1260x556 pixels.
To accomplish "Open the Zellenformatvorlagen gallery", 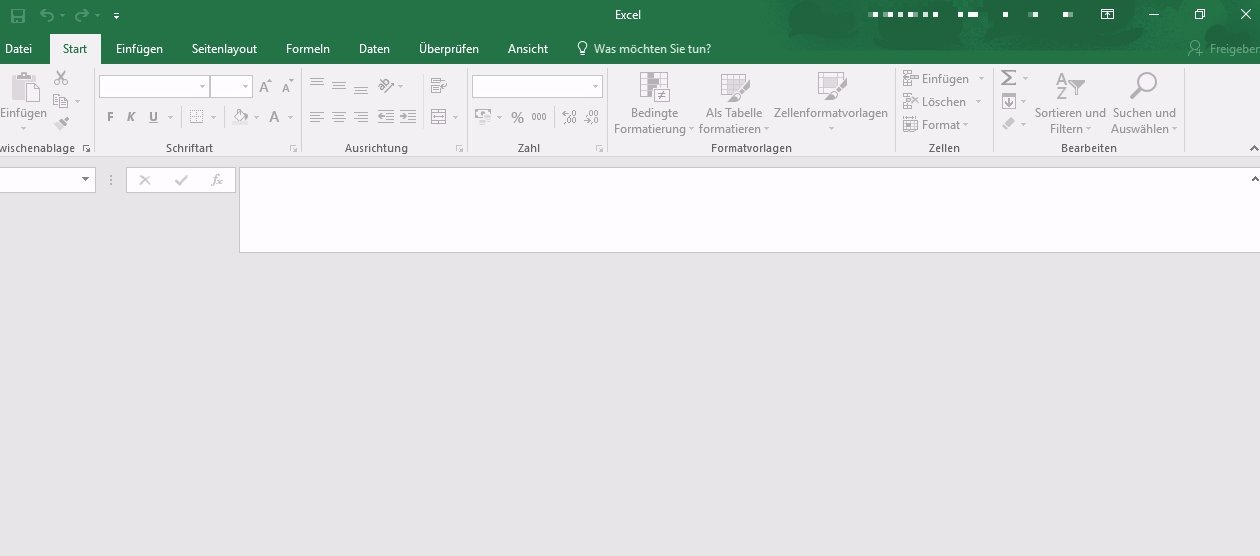I will click(x=831, y=104).
